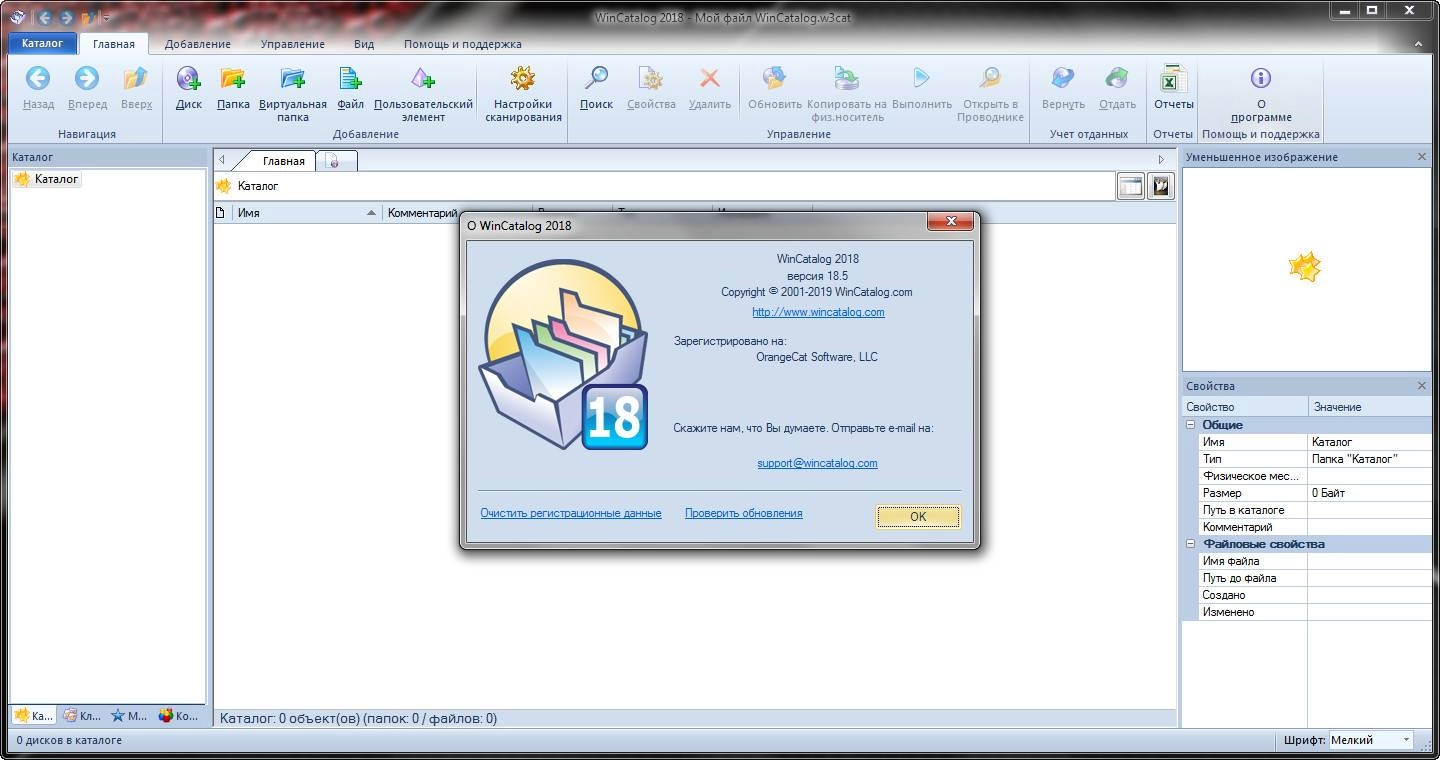Click quick access toolbar forward arrow in title bar

(x=66, y=17)
